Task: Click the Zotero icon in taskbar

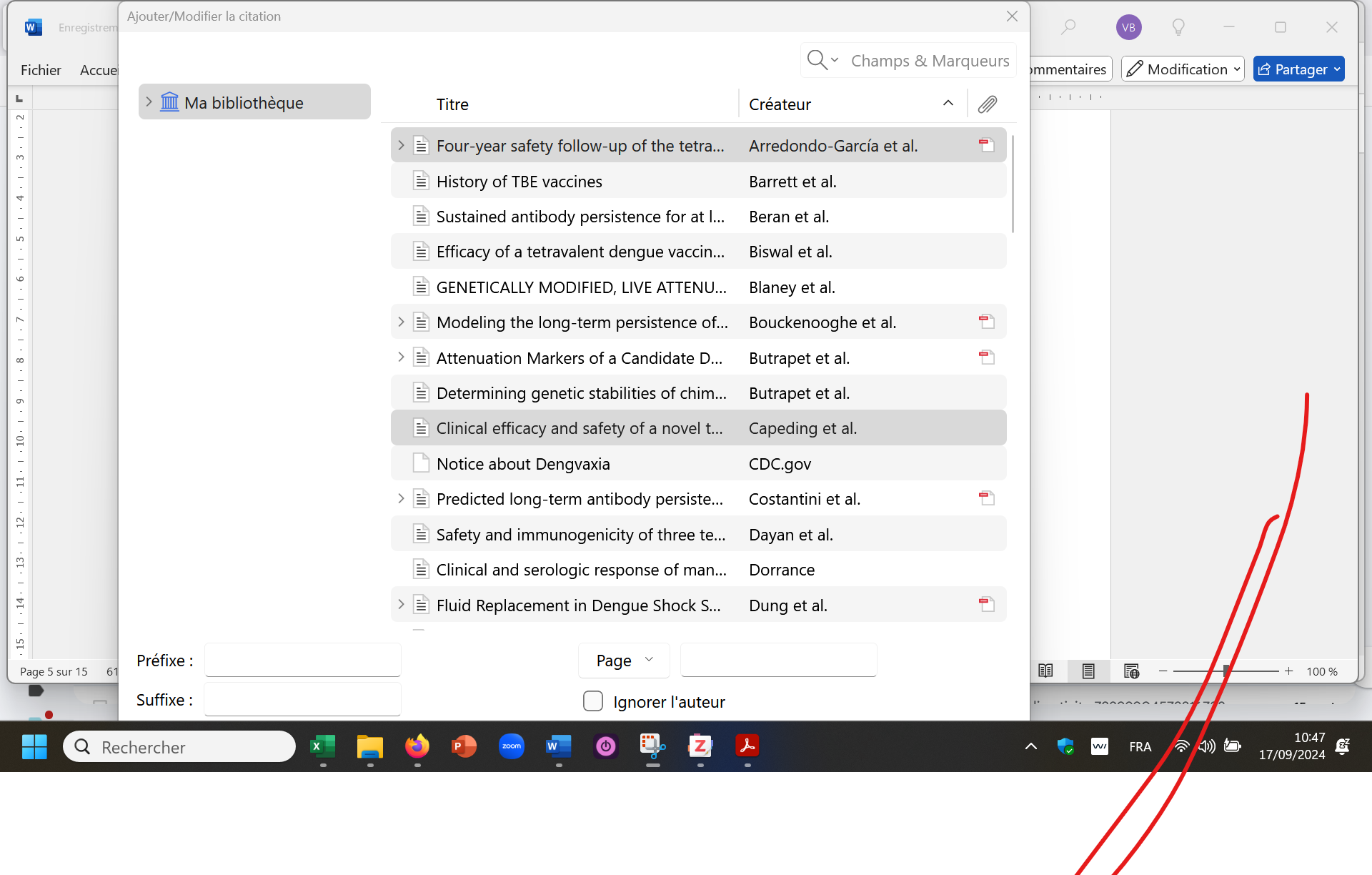Action: 700,747
